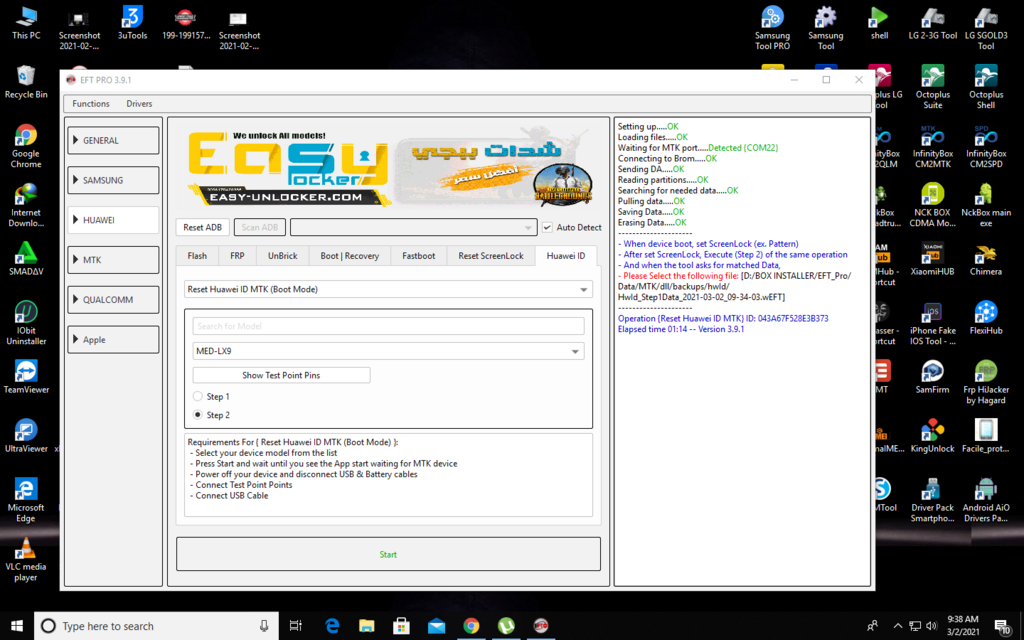Open the Drivers menu
The height and width of the screenshot is (640, 1024).
[x=139, y=104]
